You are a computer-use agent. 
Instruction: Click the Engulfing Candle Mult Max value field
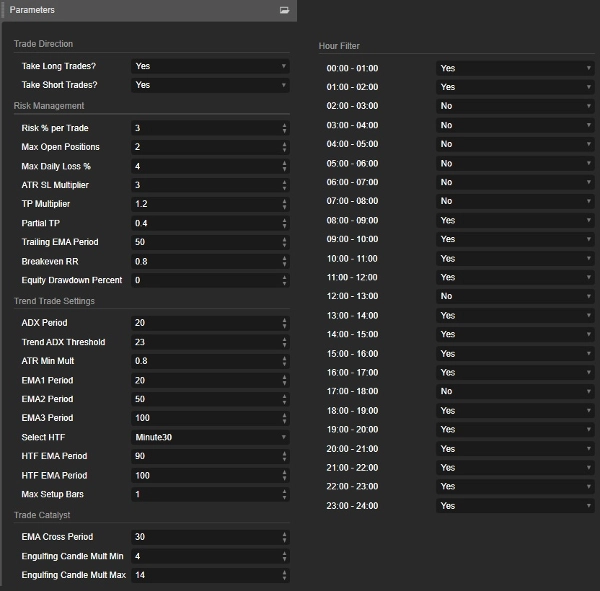[210, 575]
